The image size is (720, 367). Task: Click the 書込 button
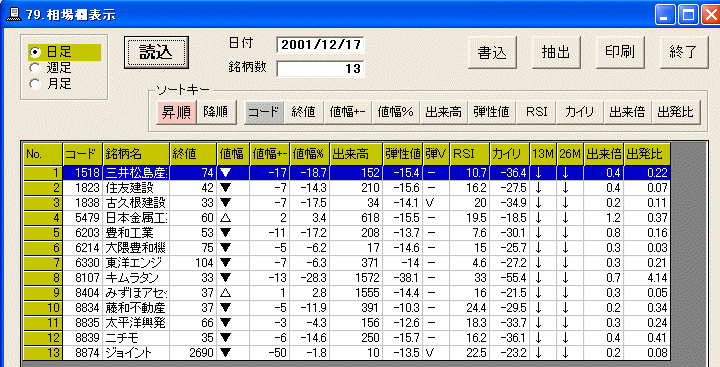click(492, 52)
